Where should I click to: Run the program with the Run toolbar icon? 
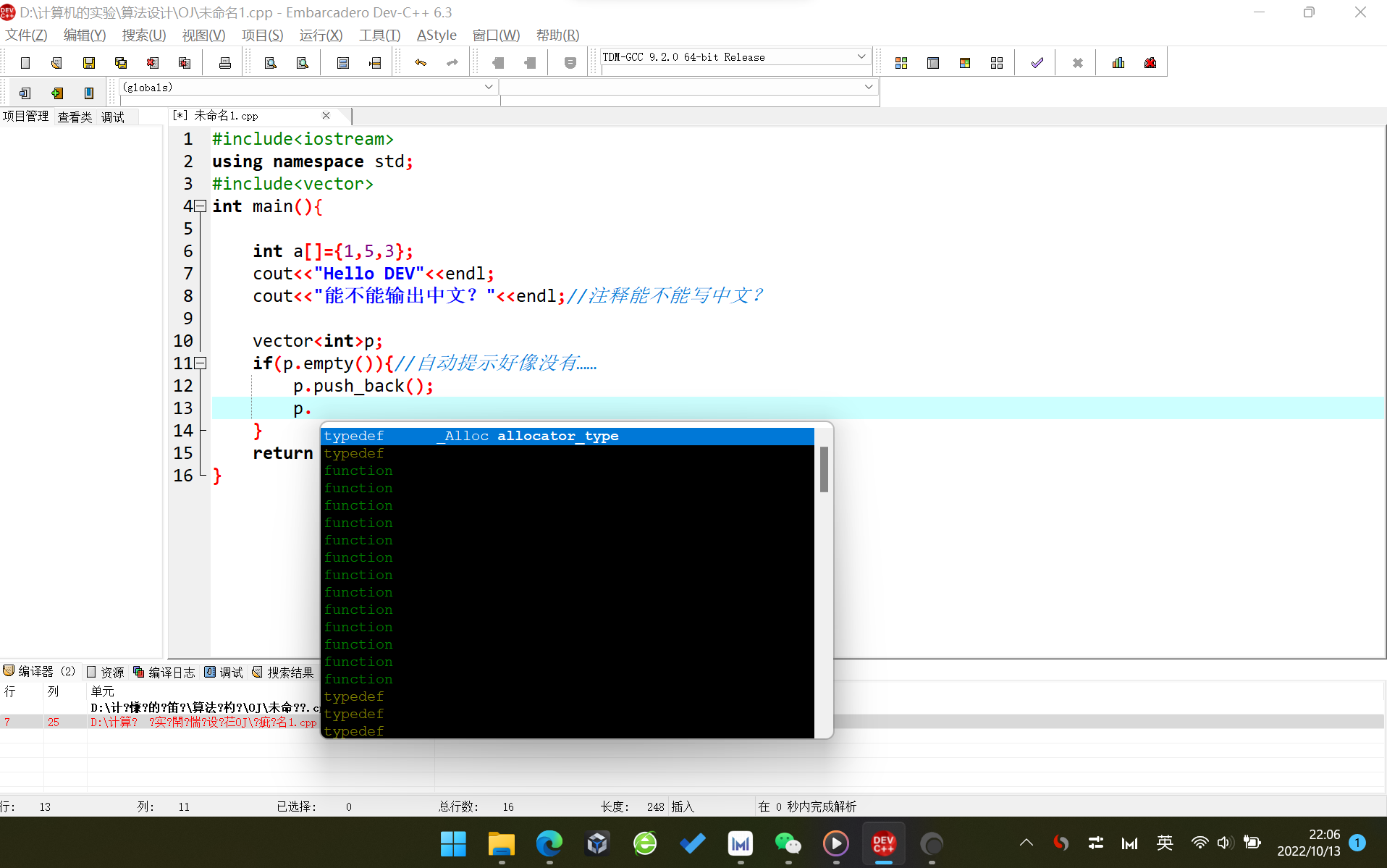tap(933, 63)
